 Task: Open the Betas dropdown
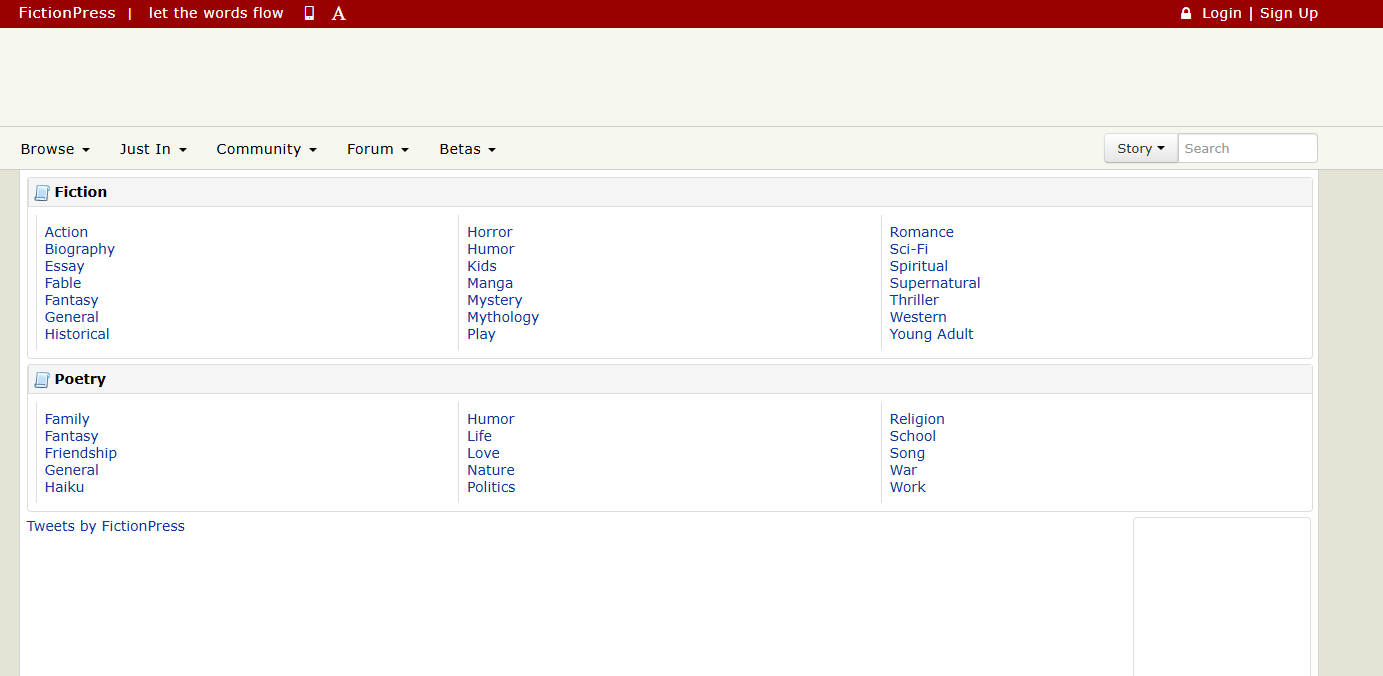467,149
